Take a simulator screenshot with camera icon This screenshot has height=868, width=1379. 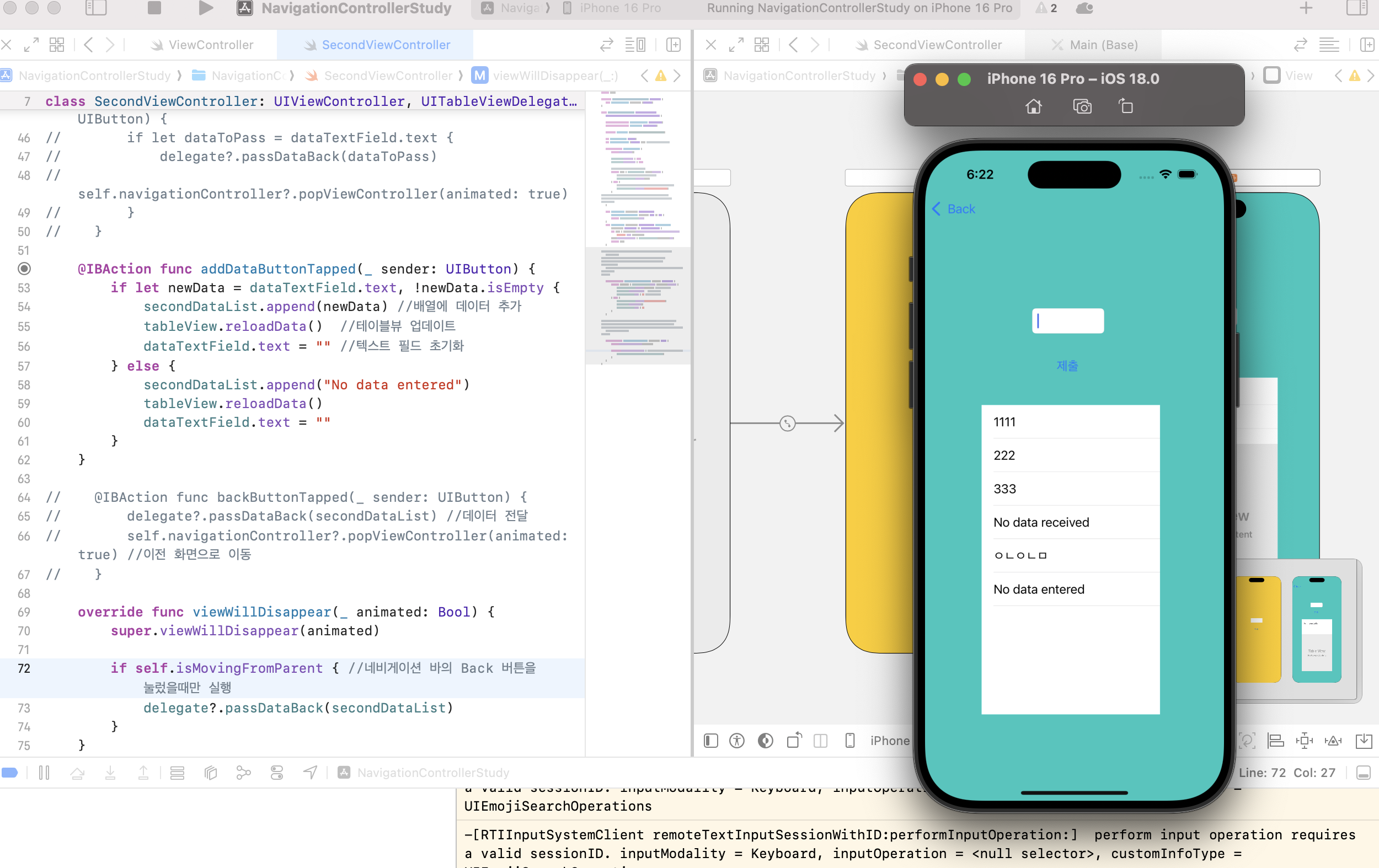click(1082, 106)
